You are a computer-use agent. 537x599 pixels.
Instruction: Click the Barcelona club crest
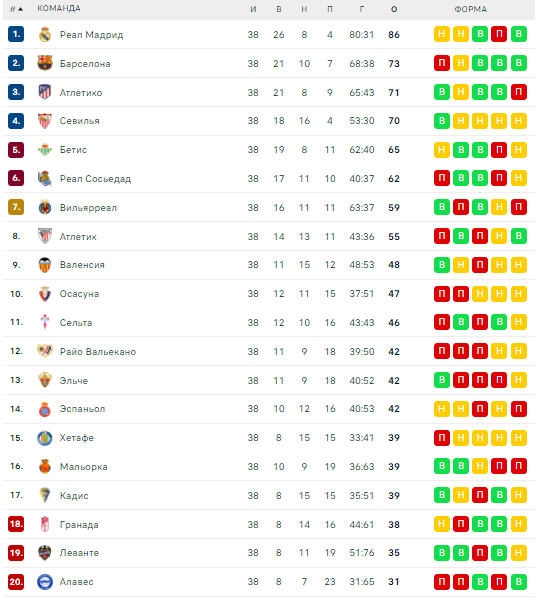(45, 63)
